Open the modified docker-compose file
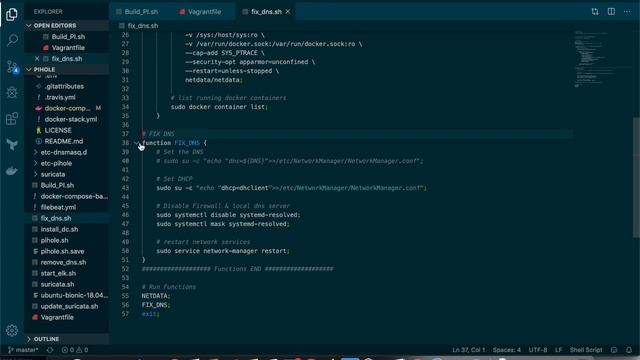640x360 pixels. pyautogui.click(x=67, y=109)
